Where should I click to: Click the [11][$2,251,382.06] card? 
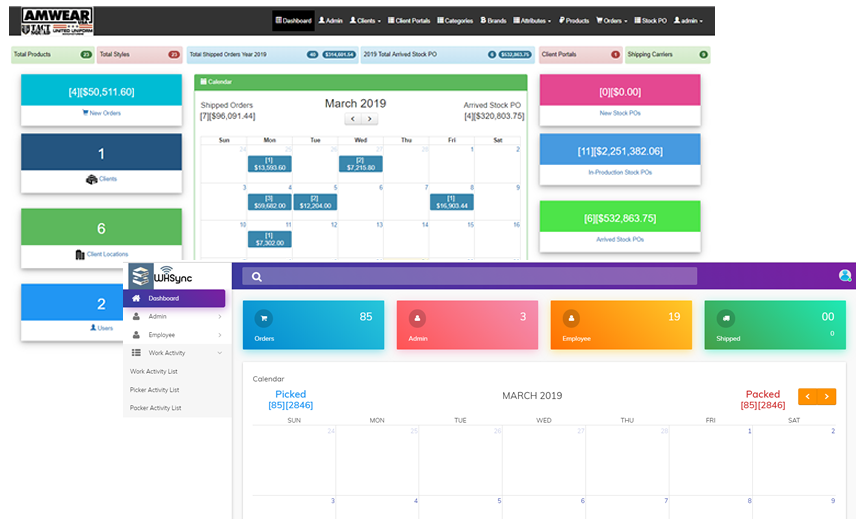(620, 149)
